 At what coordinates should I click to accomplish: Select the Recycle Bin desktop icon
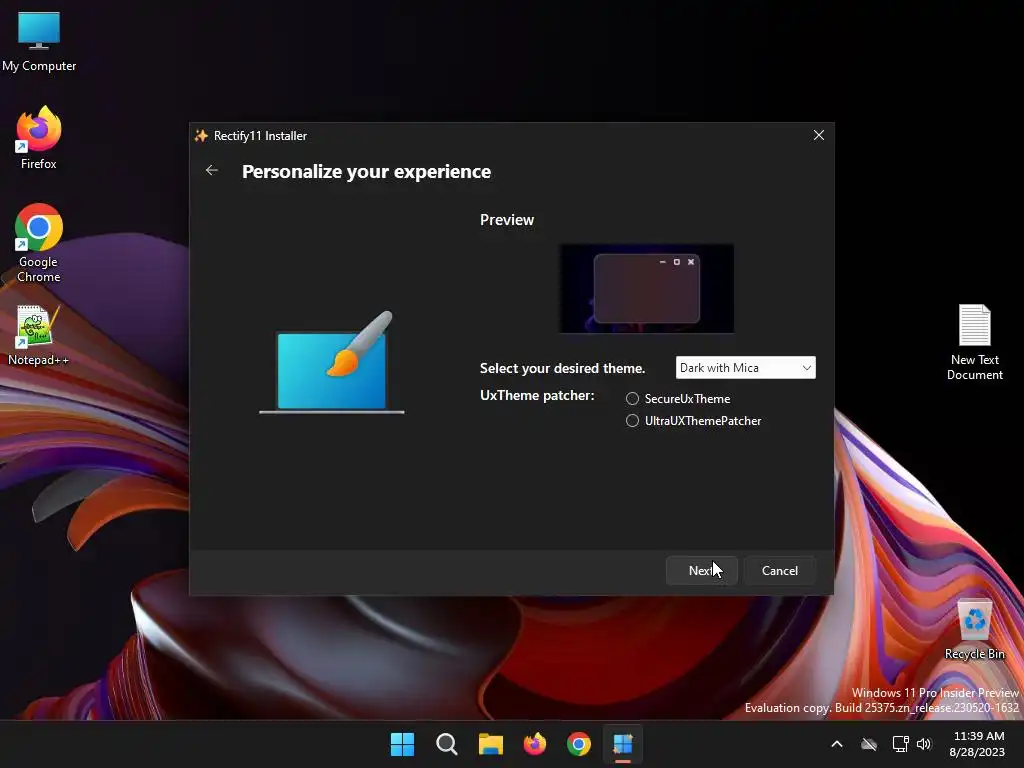point(974,630)
